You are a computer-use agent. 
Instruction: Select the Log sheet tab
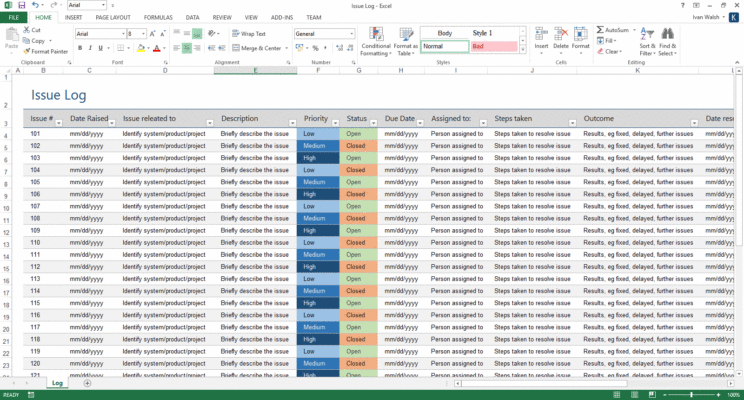(x=57, y=383)
